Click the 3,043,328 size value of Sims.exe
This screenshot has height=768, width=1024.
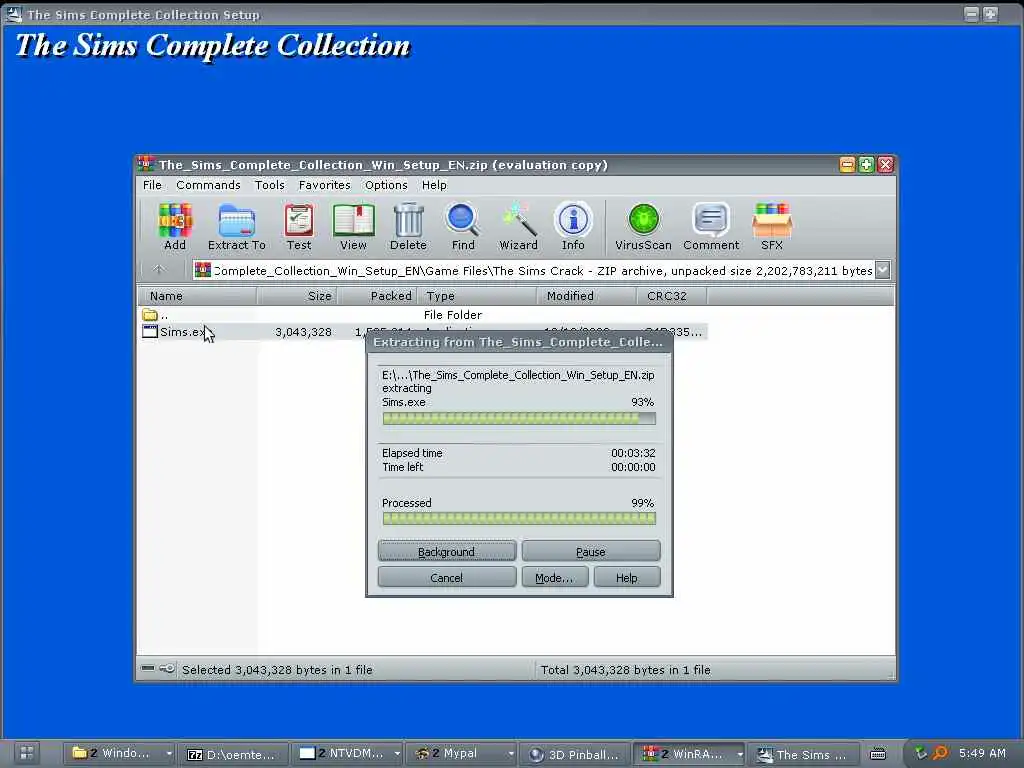pyautogui.click(x=303, y=332)
